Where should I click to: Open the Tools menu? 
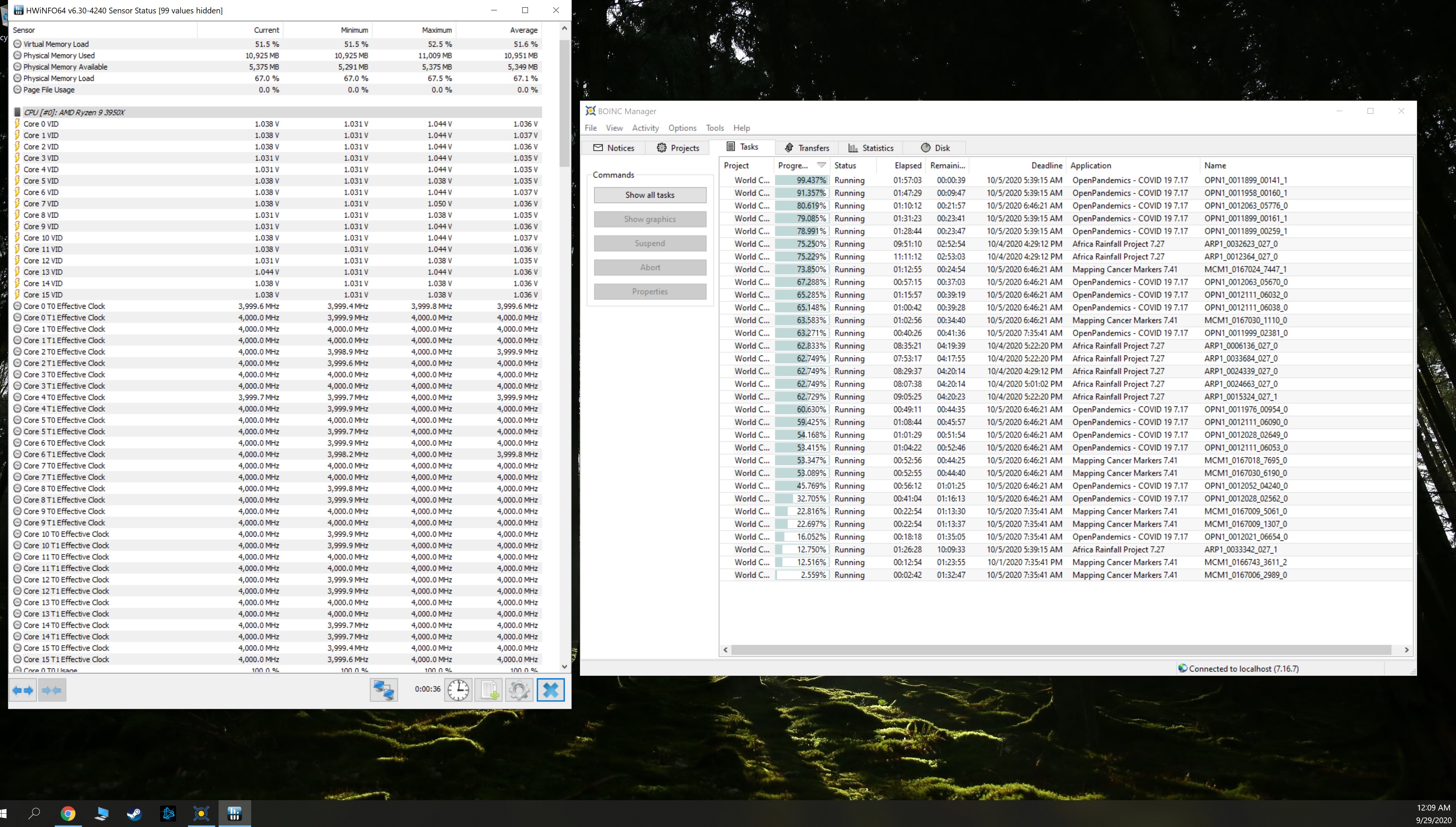click(715, 128)
